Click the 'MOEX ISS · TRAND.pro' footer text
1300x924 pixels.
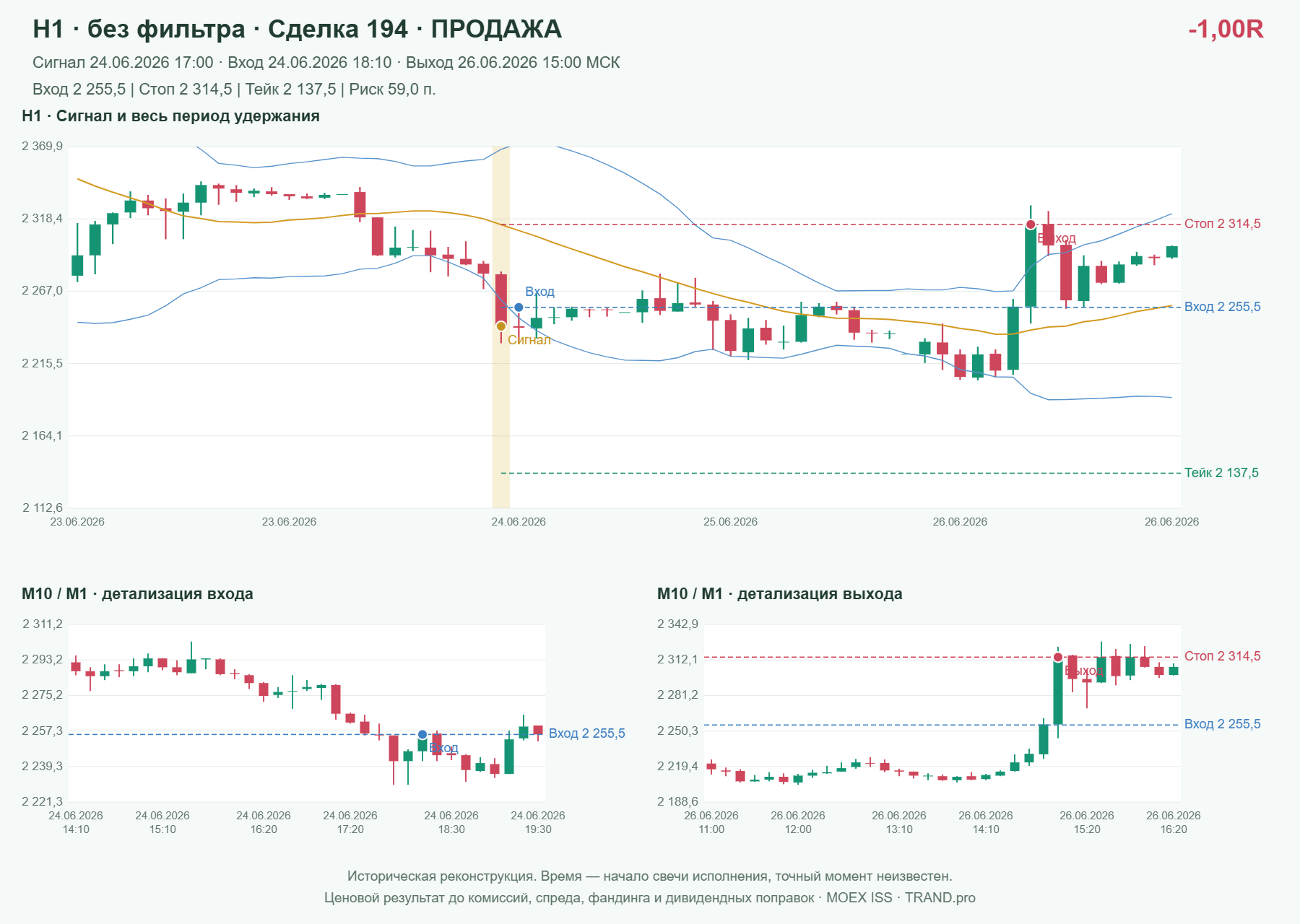901,898
